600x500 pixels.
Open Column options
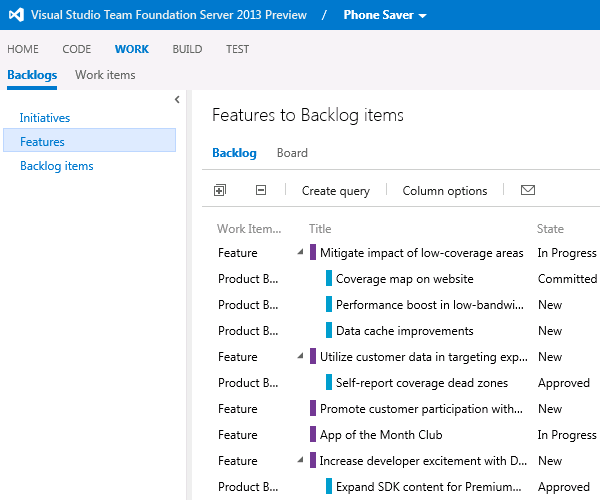(445, 191)
